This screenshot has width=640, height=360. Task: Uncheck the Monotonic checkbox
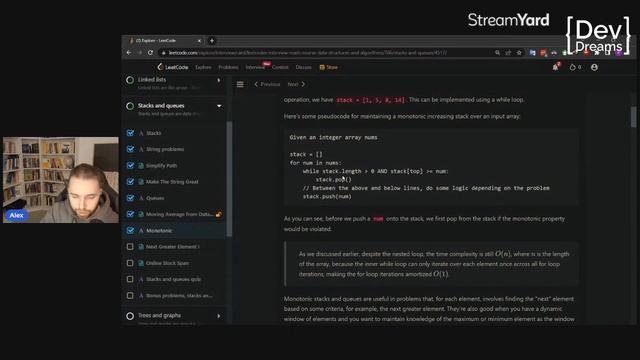pos(130,231)
